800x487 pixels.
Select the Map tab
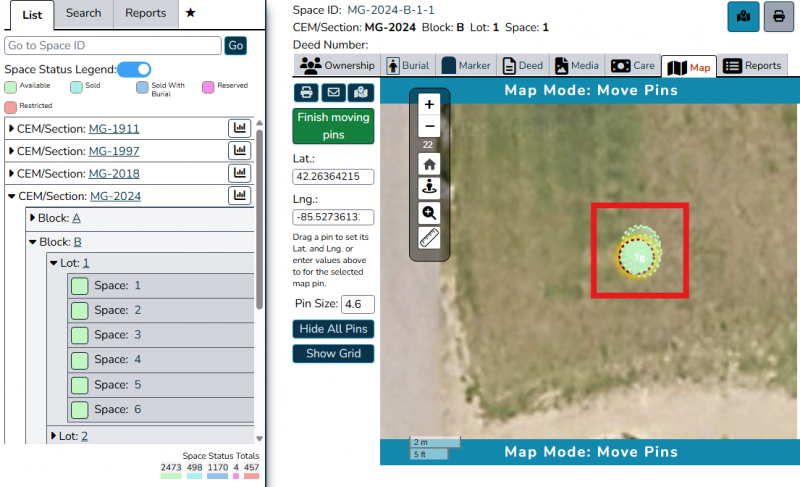click(x=689, y=67)
